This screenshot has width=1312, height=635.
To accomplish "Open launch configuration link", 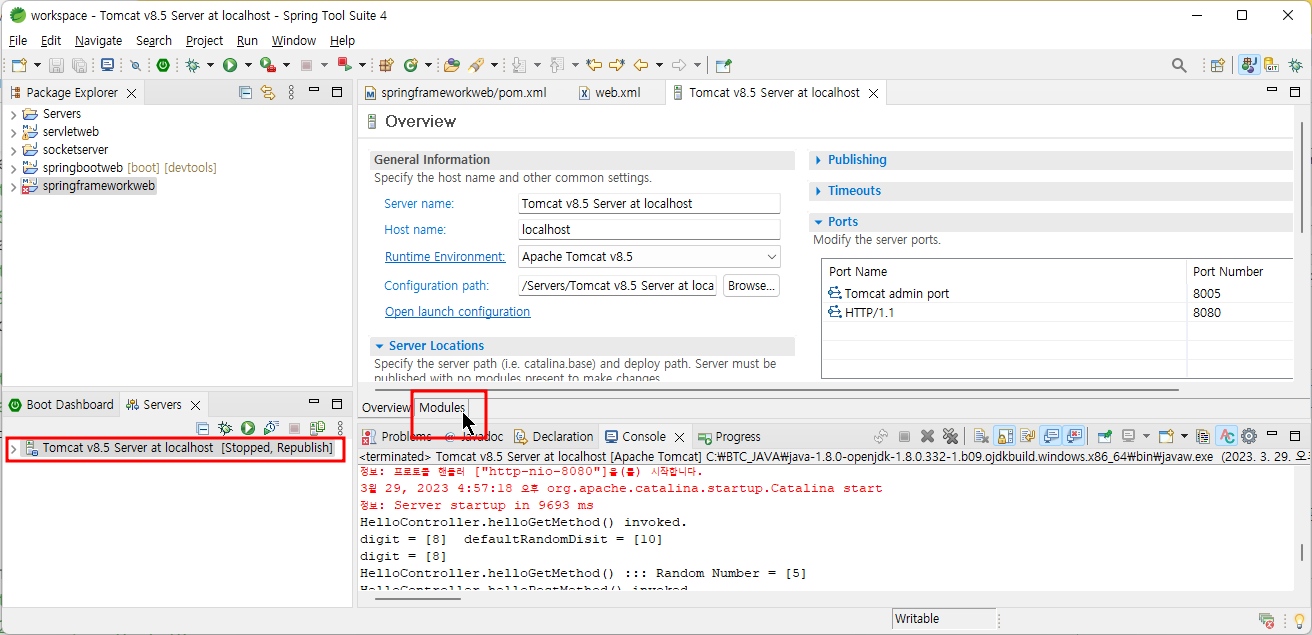I will [458, 312].
